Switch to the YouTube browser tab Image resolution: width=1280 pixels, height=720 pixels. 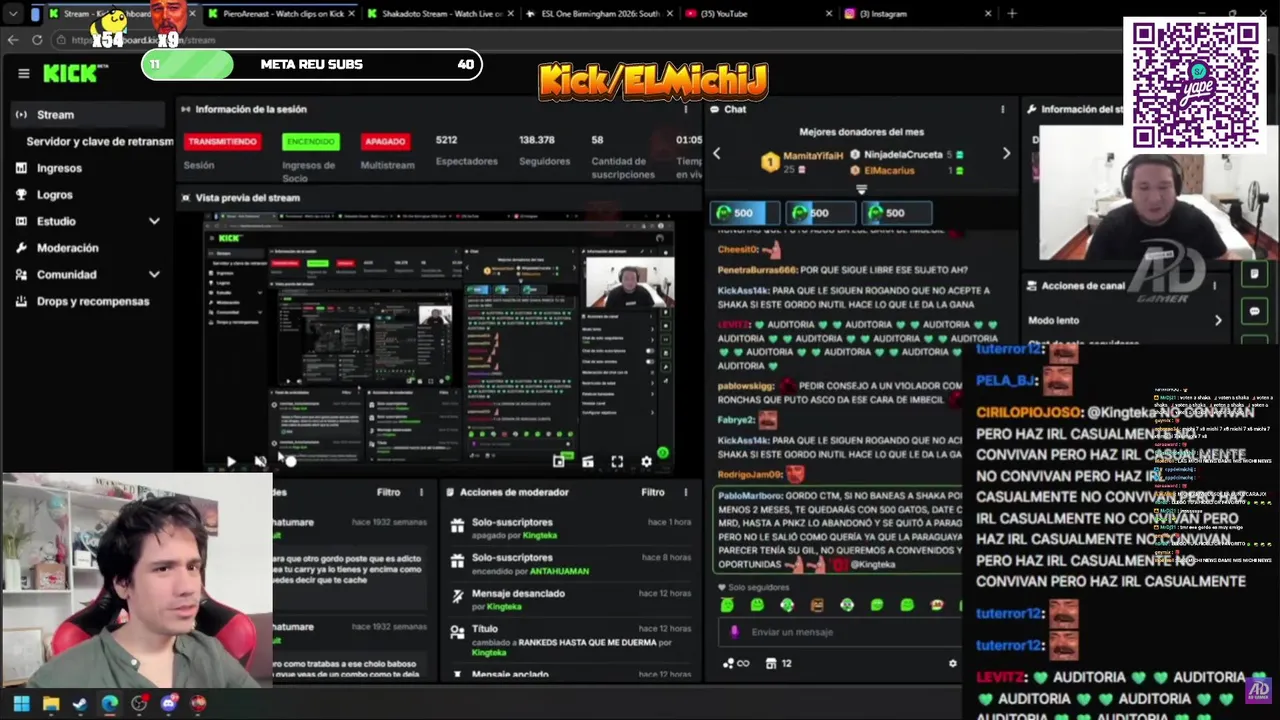[758, 14]
